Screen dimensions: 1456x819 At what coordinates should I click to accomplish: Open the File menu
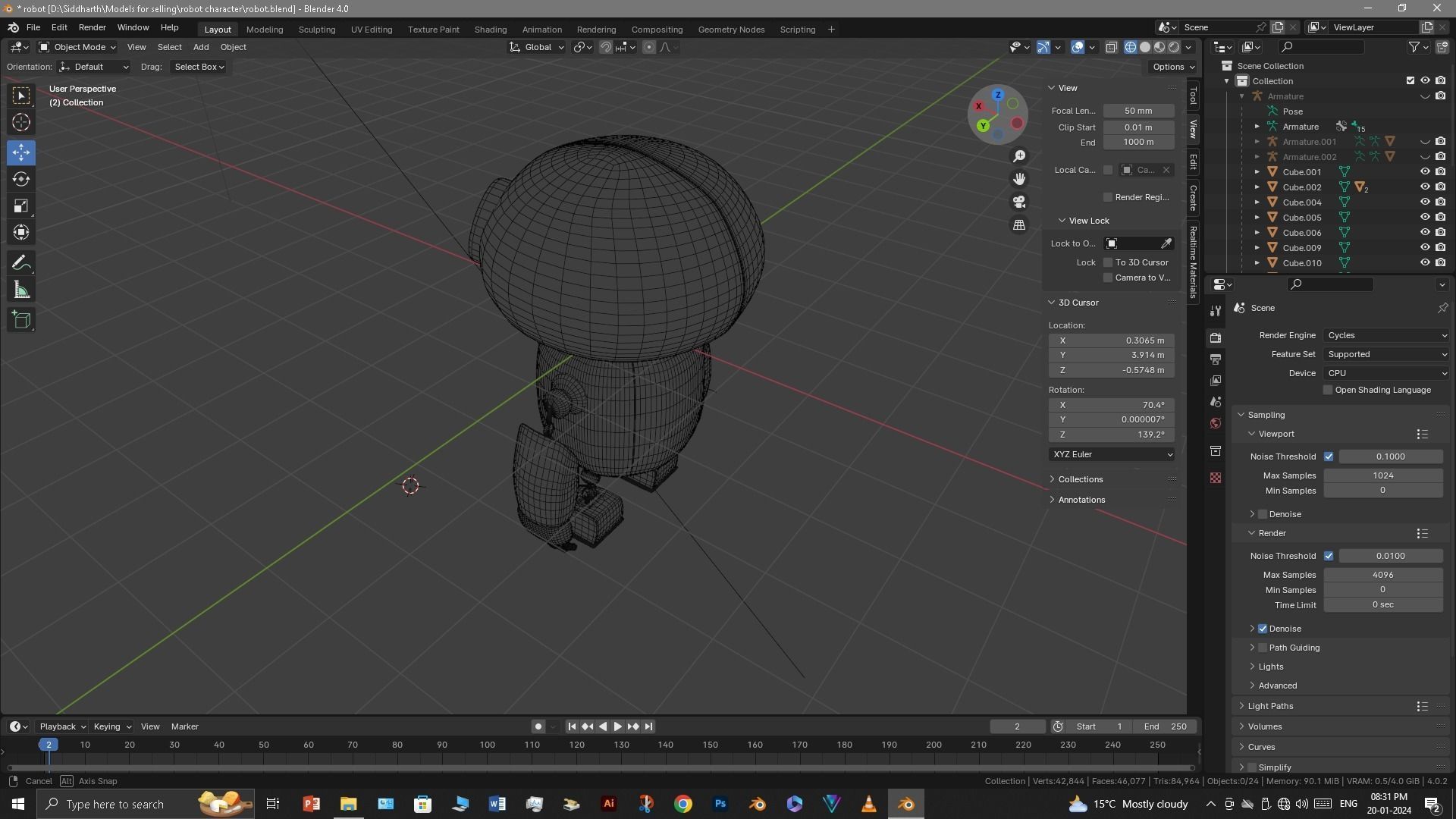pyautogui.click(x=33, y=27)
